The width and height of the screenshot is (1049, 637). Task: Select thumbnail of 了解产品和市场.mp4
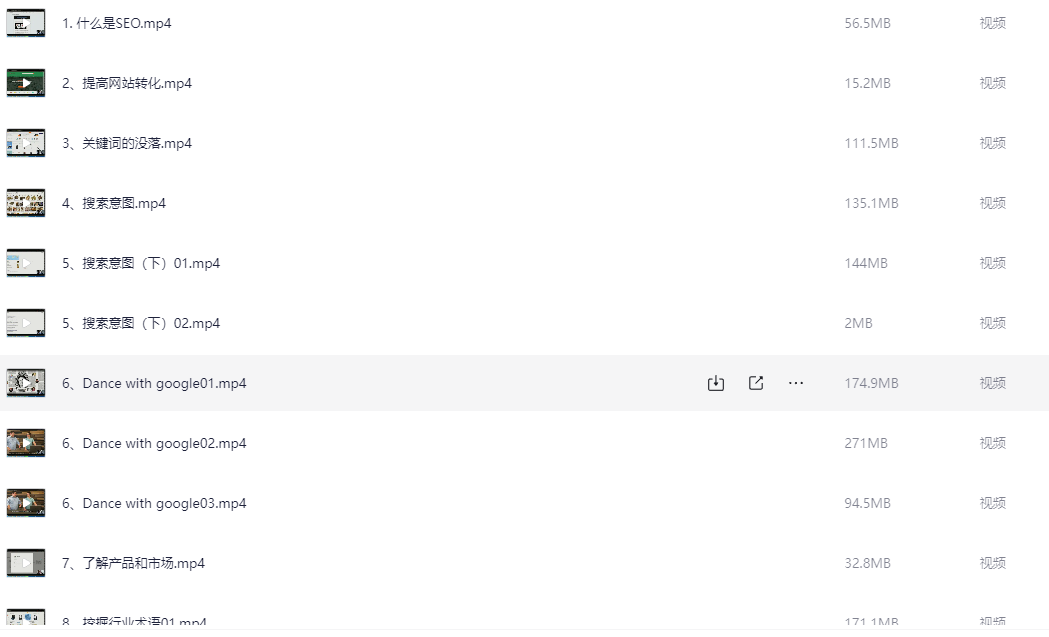click(26, 563)
